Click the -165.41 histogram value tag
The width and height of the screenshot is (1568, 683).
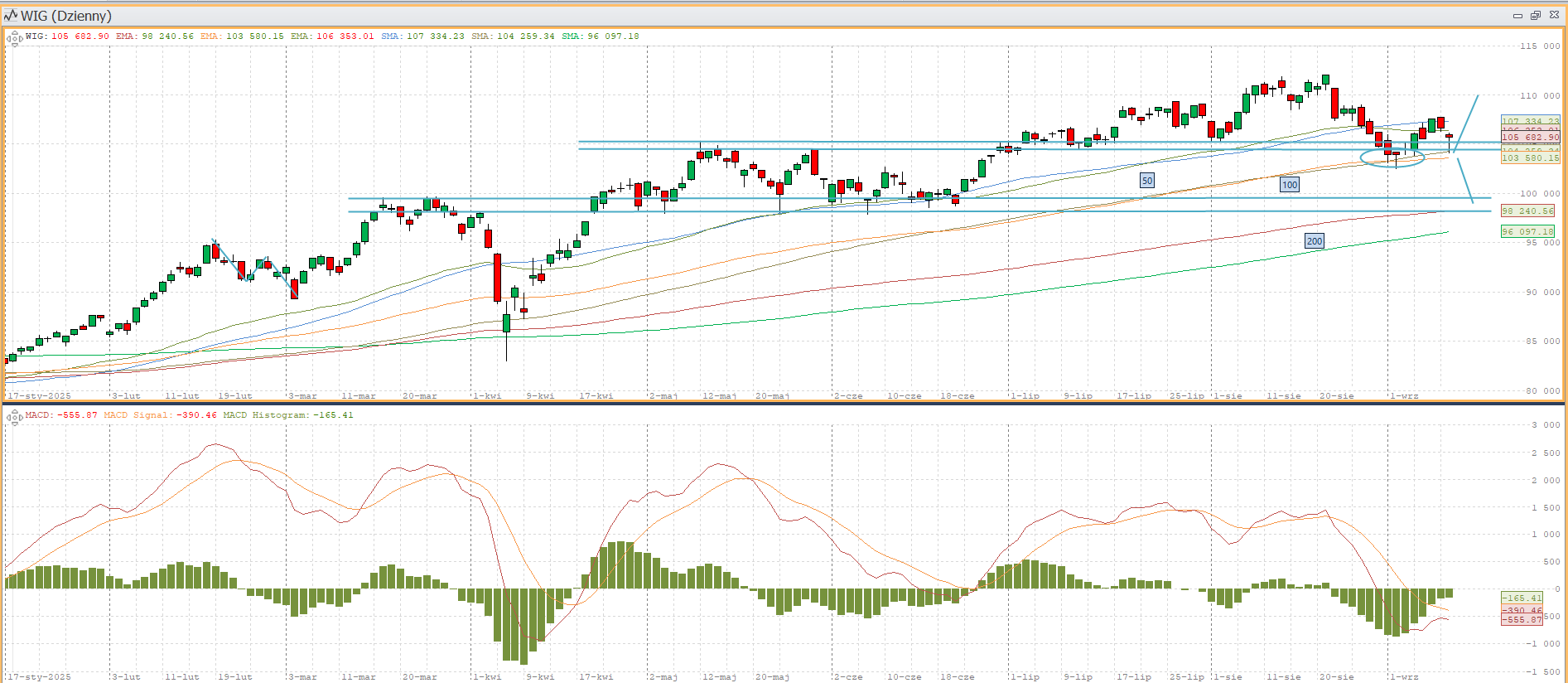coord(1522,598)
